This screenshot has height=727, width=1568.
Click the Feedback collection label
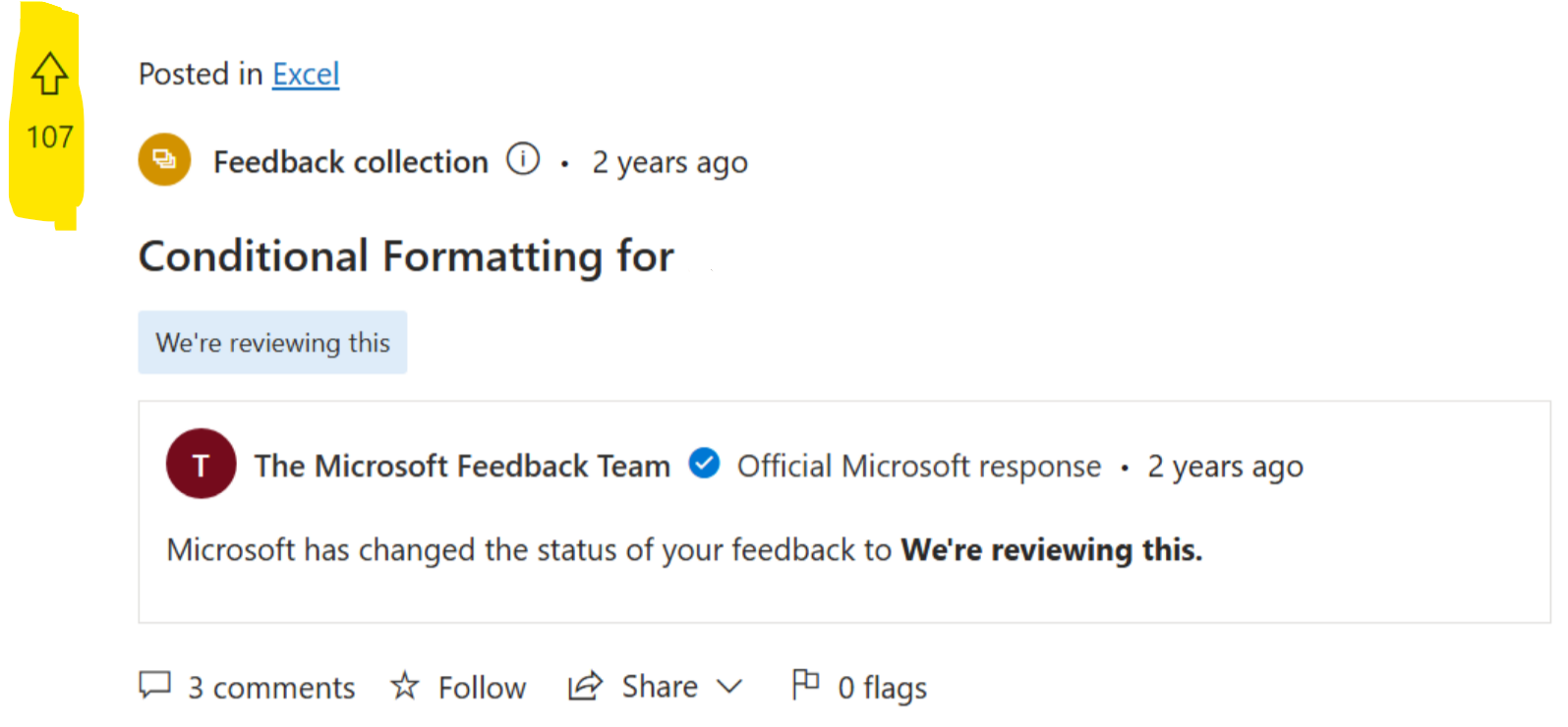(350, 161)
